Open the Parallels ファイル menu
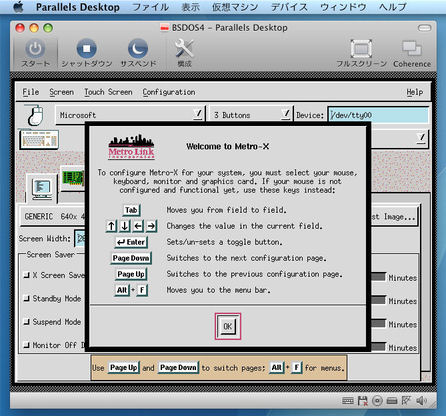Screen dimensions: 446x416 click(150, 7)
